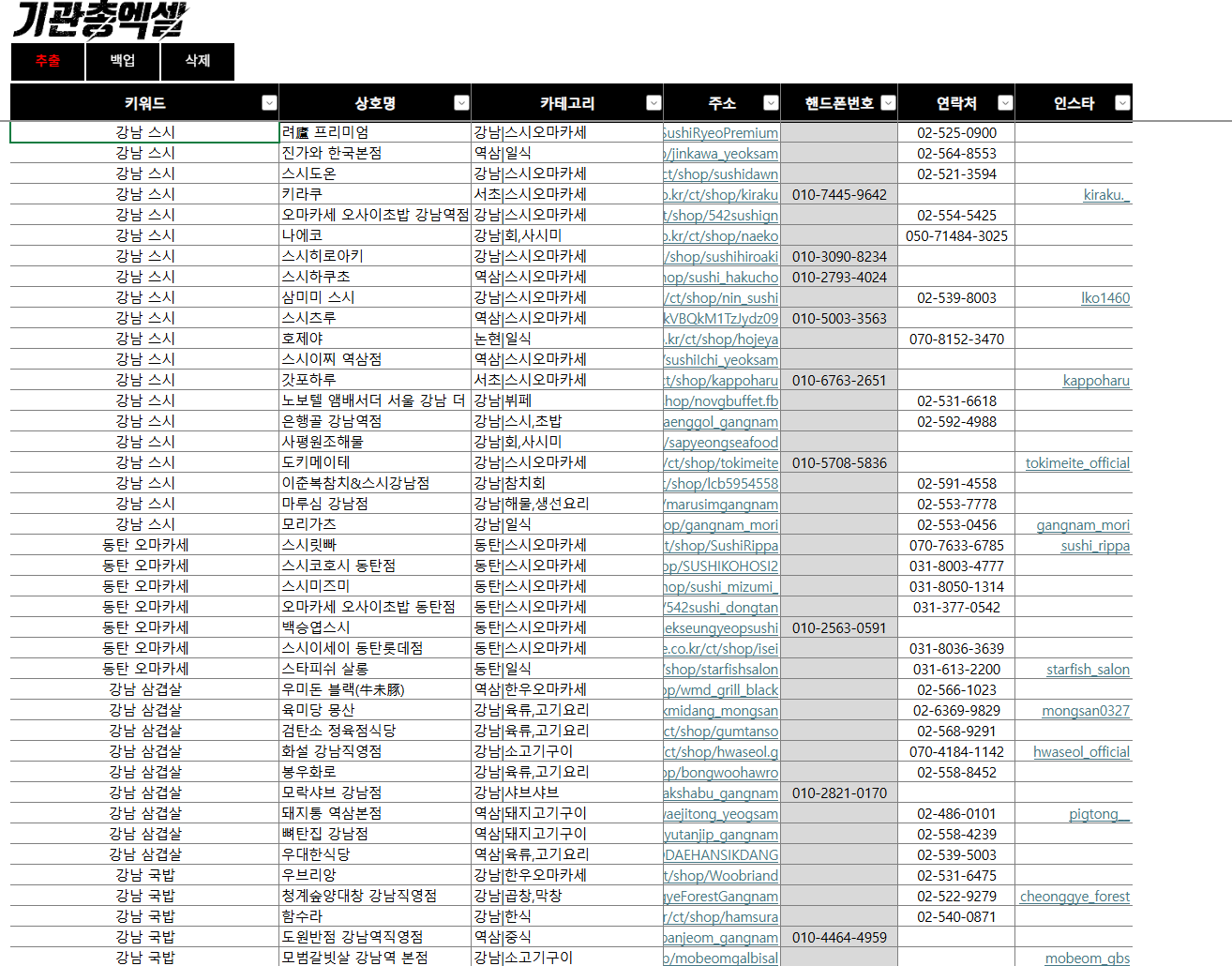The width and height of the screenshot is (1232, 966).
Task: Open the SUSHIKOHOSI2 address link
Action: coord(721,566)
